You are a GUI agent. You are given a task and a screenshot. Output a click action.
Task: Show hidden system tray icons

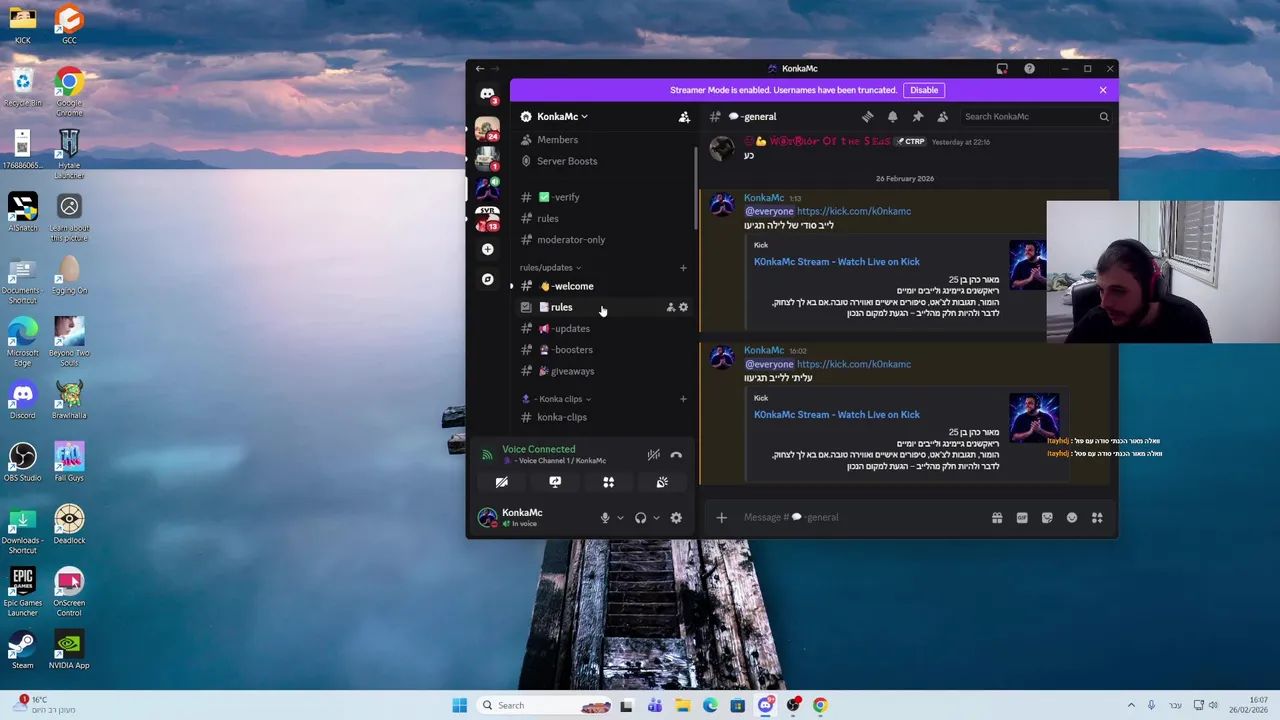point(1131,705)
